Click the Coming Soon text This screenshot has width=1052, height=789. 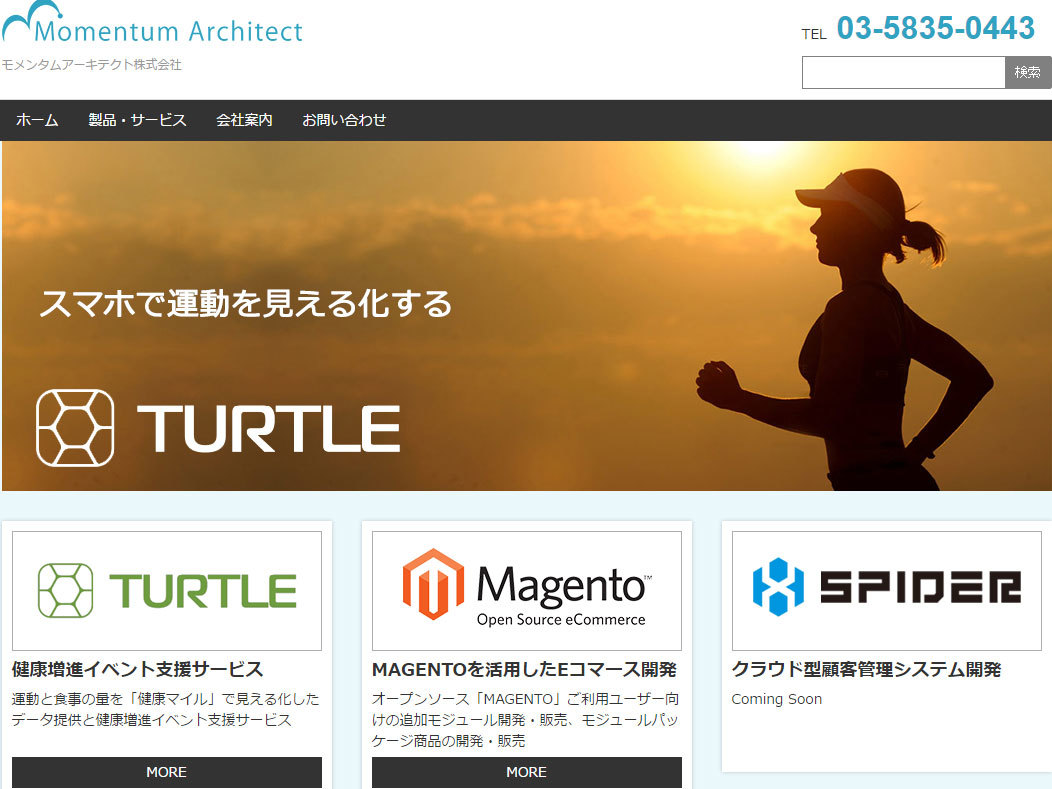776,699
